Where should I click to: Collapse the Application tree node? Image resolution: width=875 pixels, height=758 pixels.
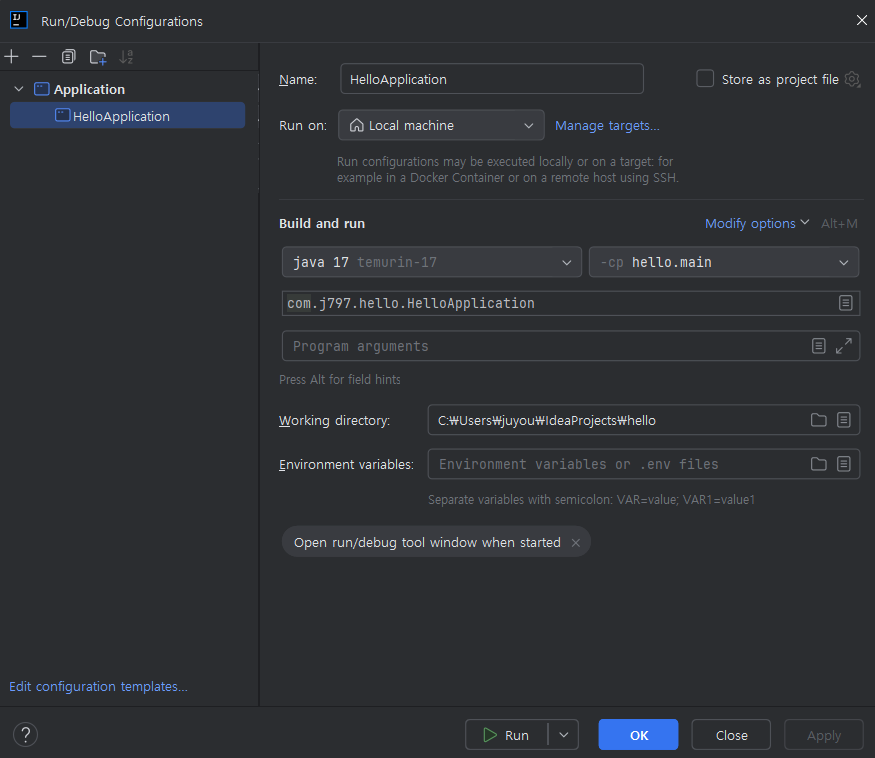pos(19,89)
